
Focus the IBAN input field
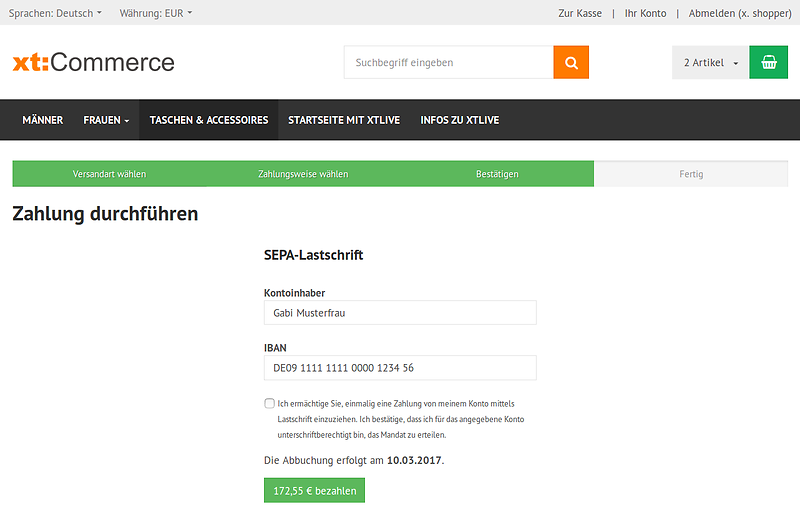400,368
